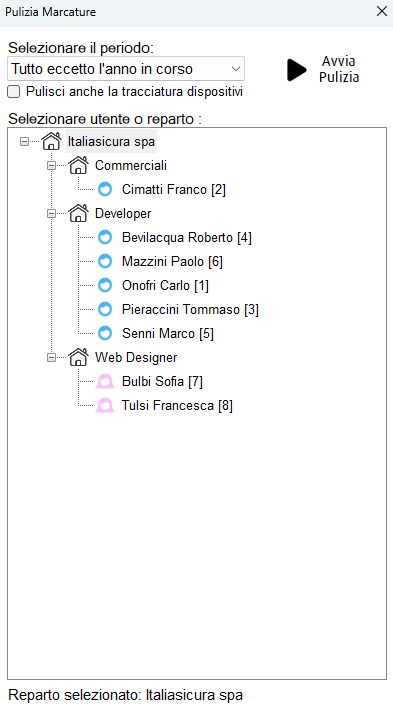Enable Pulisci anche la tracciatura dispositivi checkbox

click(14, 92)
